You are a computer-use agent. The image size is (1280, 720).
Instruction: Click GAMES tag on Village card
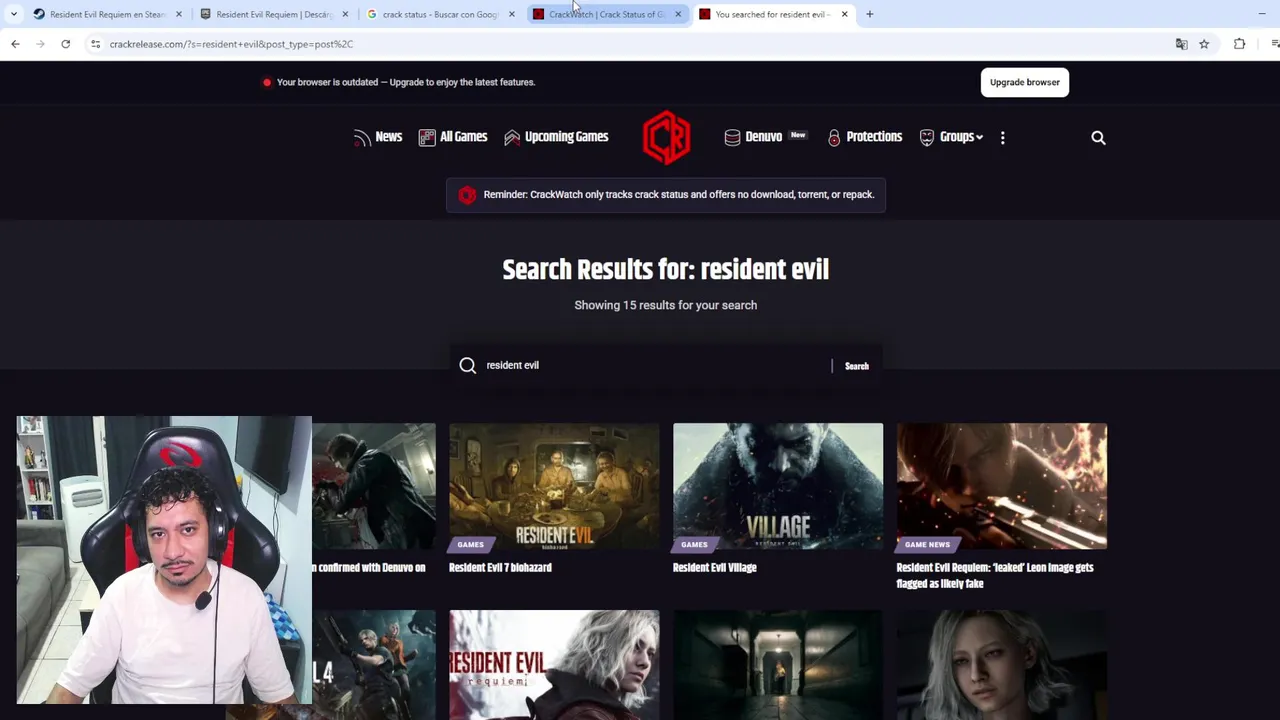pyautogui.click(x=694, y=545)
